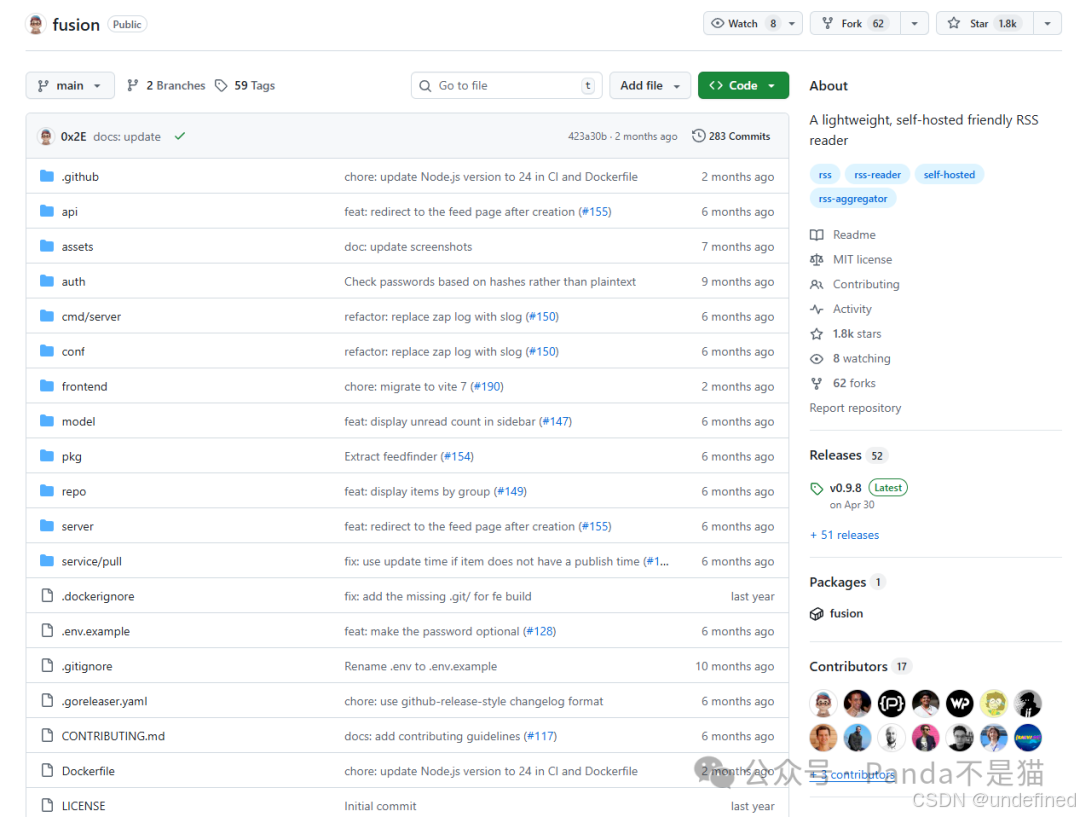
Task: Click the api folder icon
Action: [47, 211]
